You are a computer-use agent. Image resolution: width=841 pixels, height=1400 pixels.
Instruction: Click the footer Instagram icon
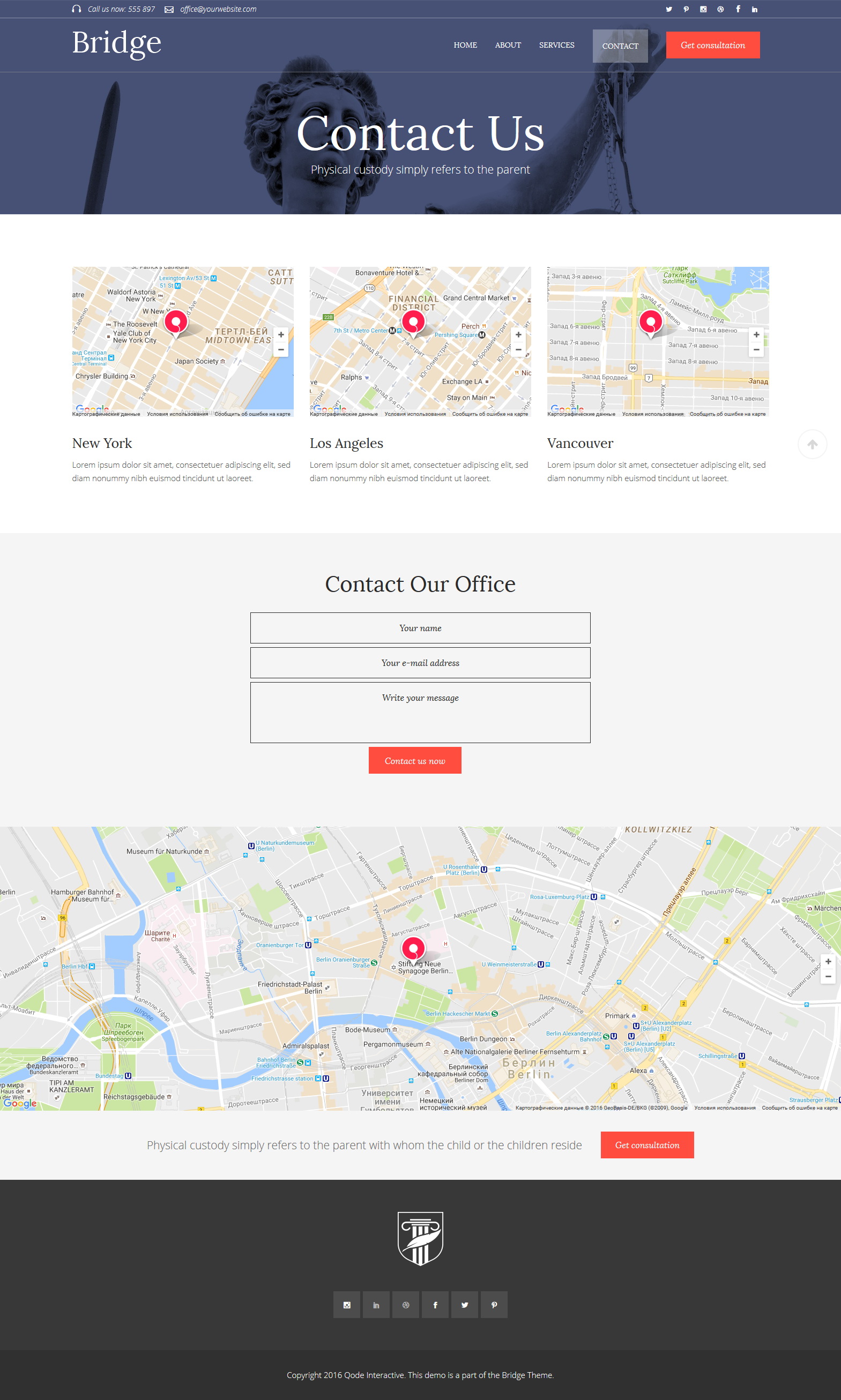347,1305
